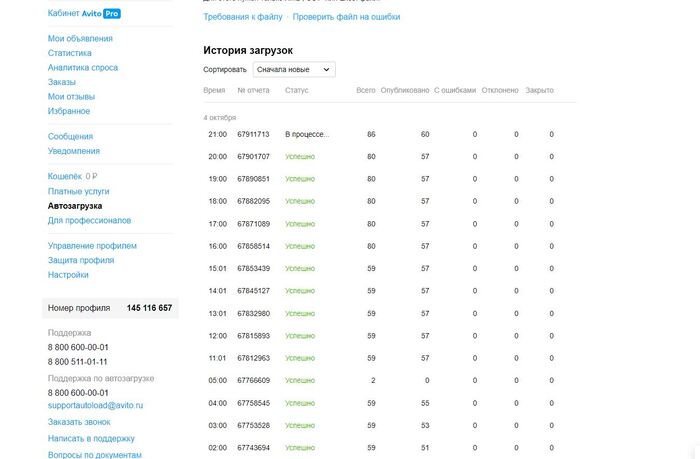Open Кабинет Avito Pro link
This screenshot has width=700, height=459.
(x=84, y=13)
